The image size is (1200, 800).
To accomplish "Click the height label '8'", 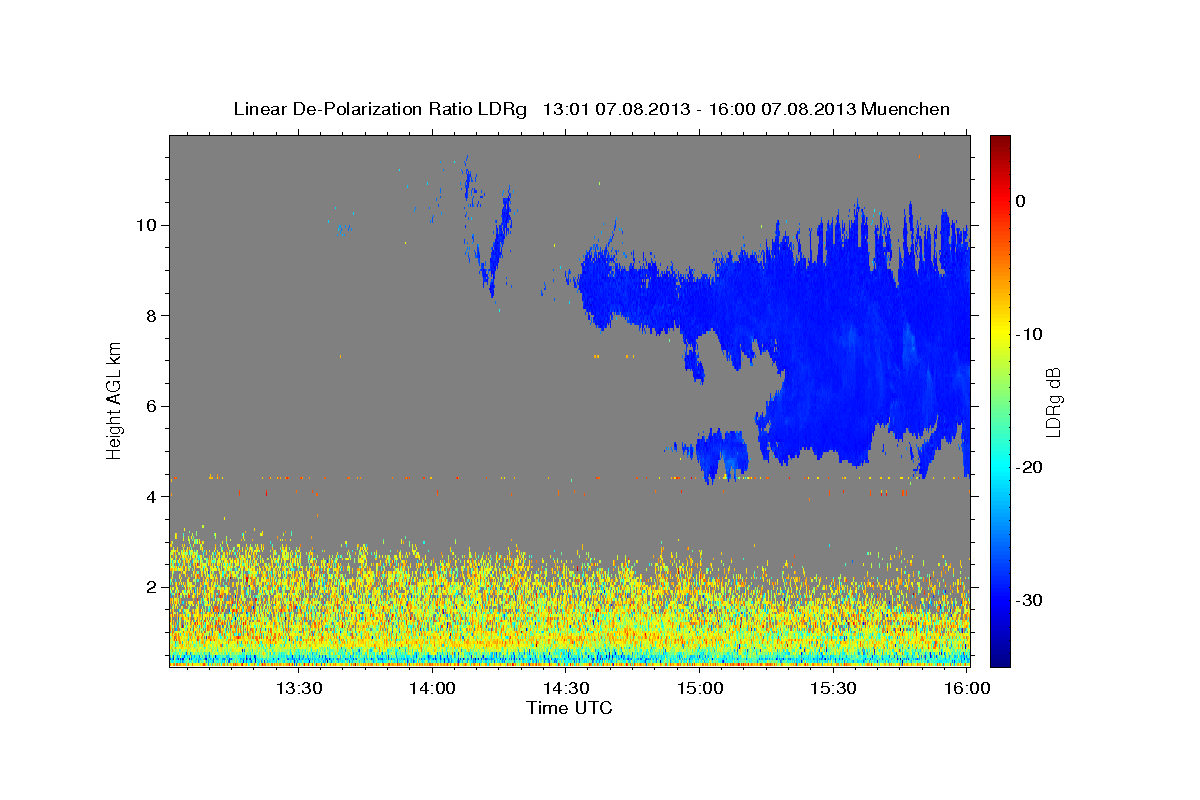I will click(x=150, y=316).
